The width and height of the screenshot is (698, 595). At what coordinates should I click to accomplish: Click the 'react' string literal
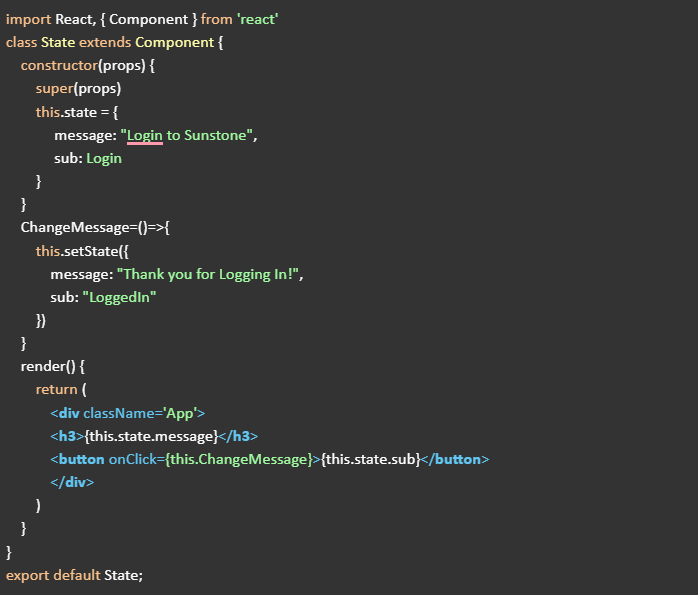click(257, 20)
